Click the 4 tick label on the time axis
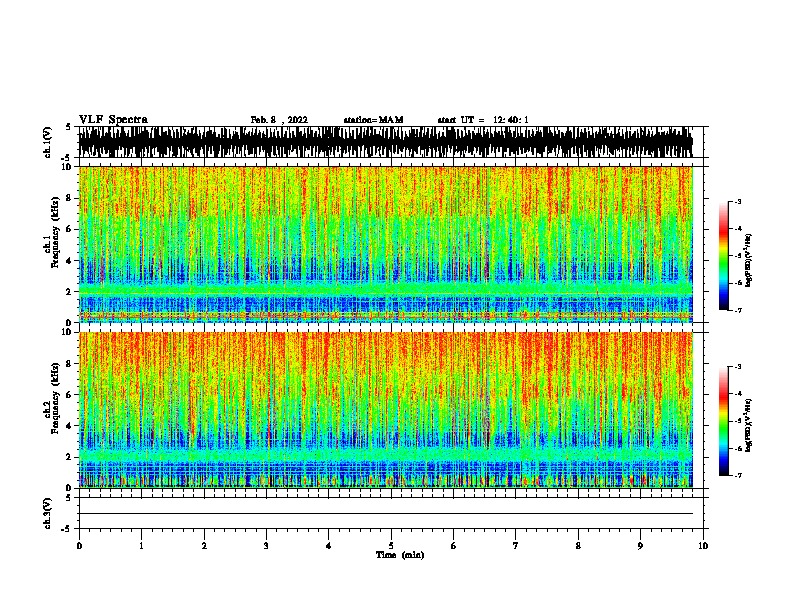This screenshot has height=612, width=792. [x=329, y=545]
